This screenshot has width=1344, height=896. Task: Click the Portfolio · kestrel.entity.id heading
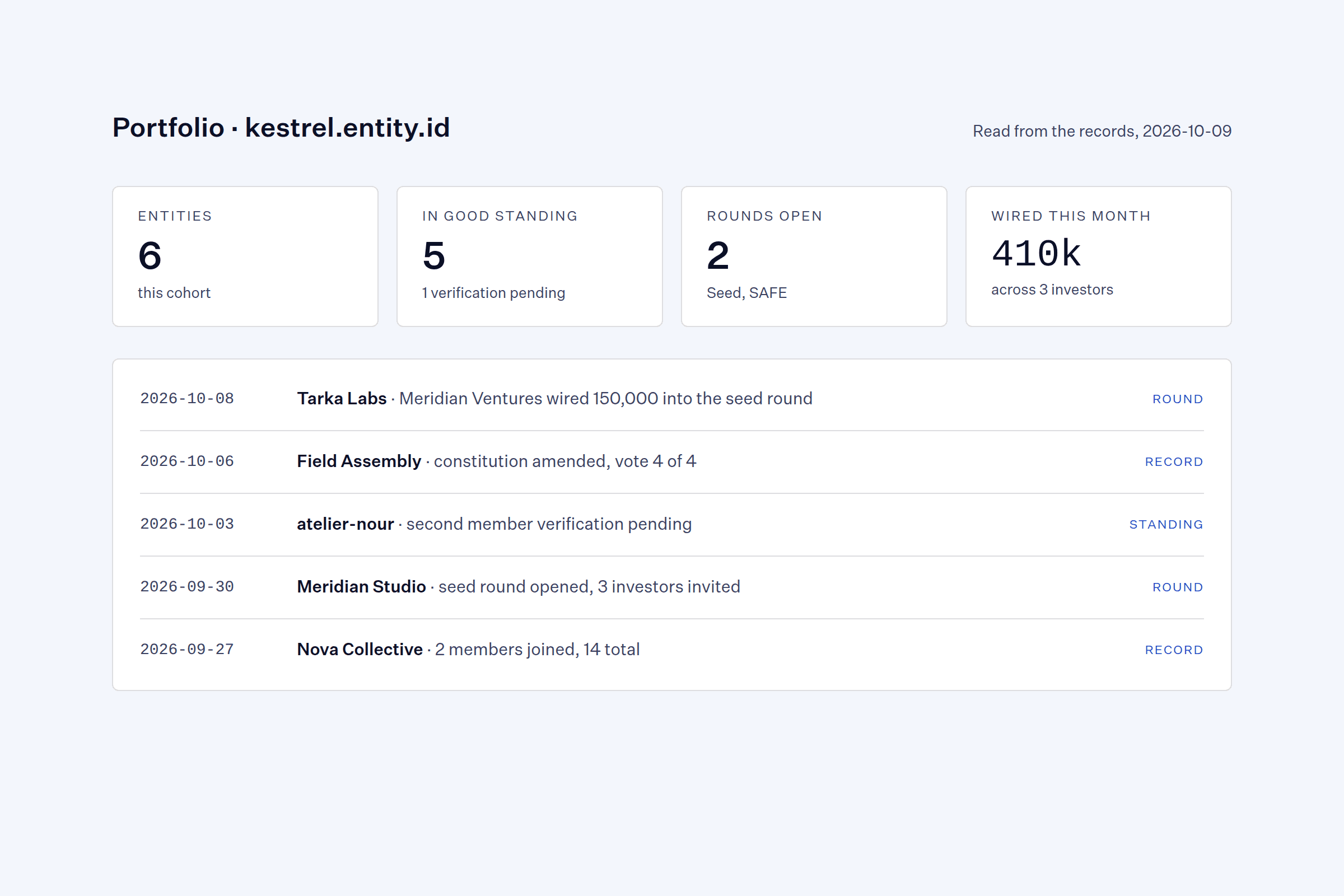[x=281, y=128]
